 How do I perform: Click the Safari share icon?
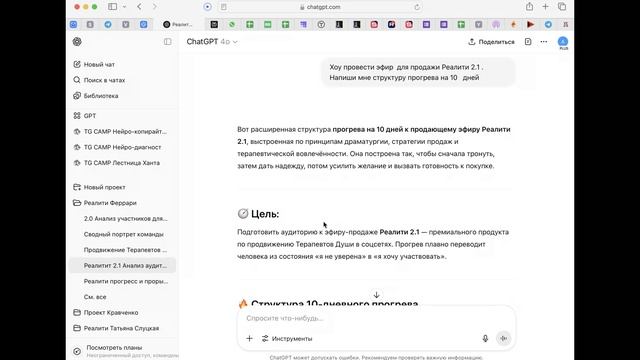pyautogui.click(x=529, y=7)
